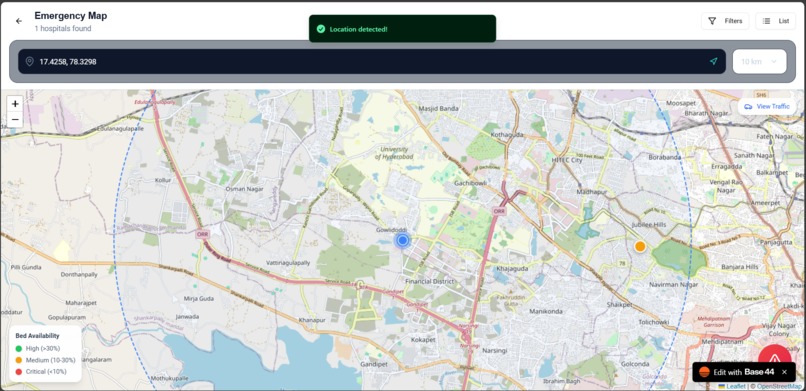
Task: Click the Narsingi map label
Action: (x=496, y=350)
